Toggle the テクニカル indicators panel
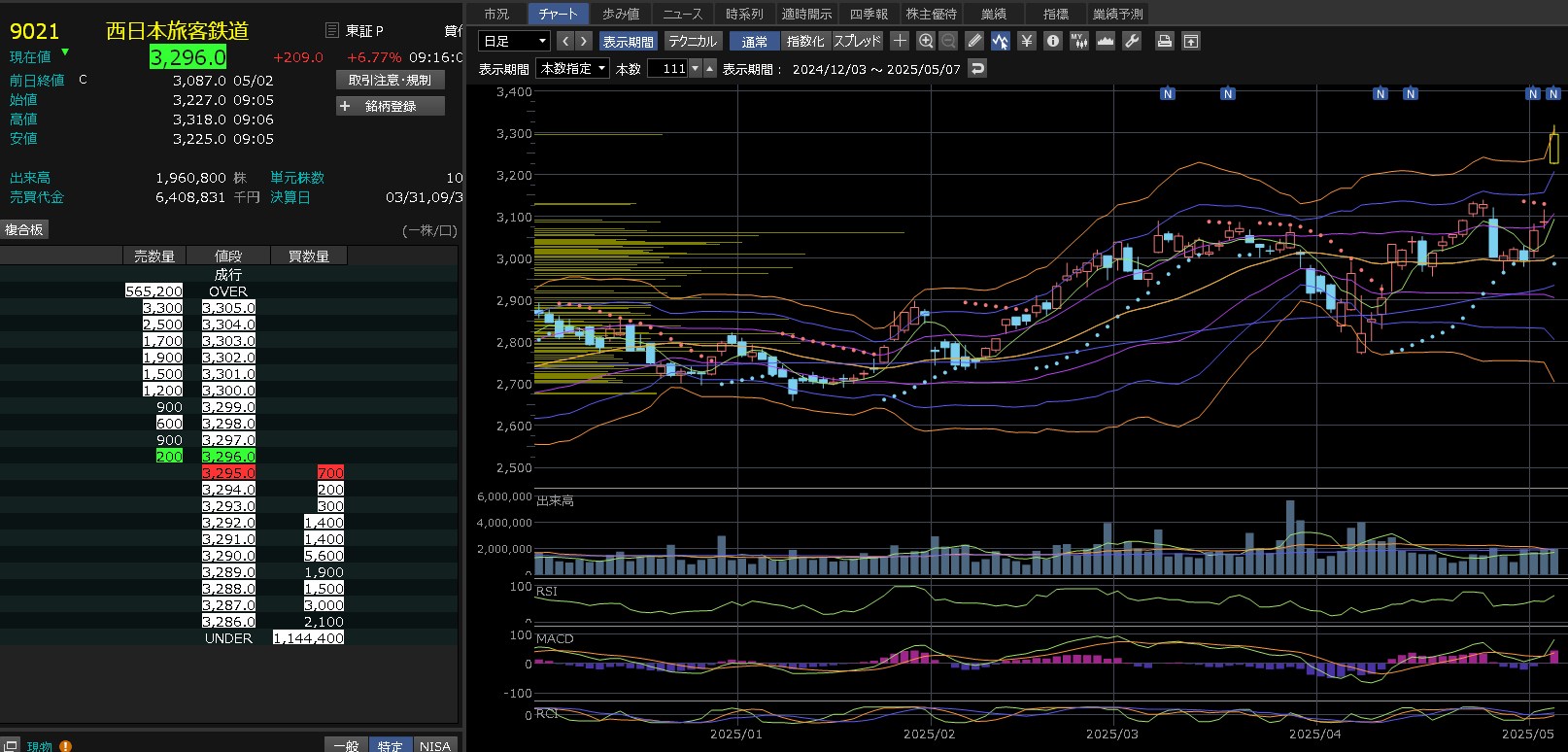 (693, 41)
